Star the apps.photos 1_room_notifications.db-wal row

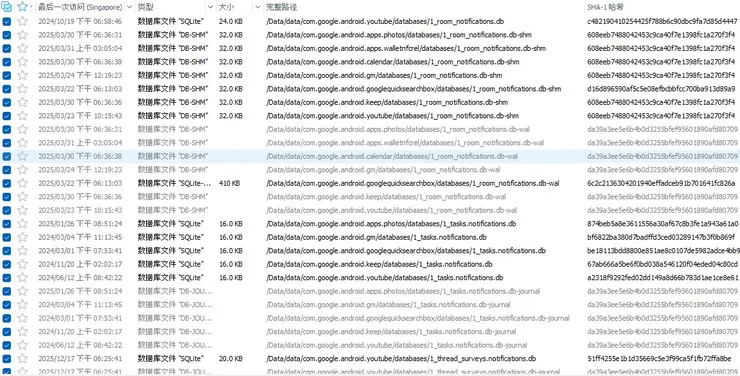tap(22, 129)
